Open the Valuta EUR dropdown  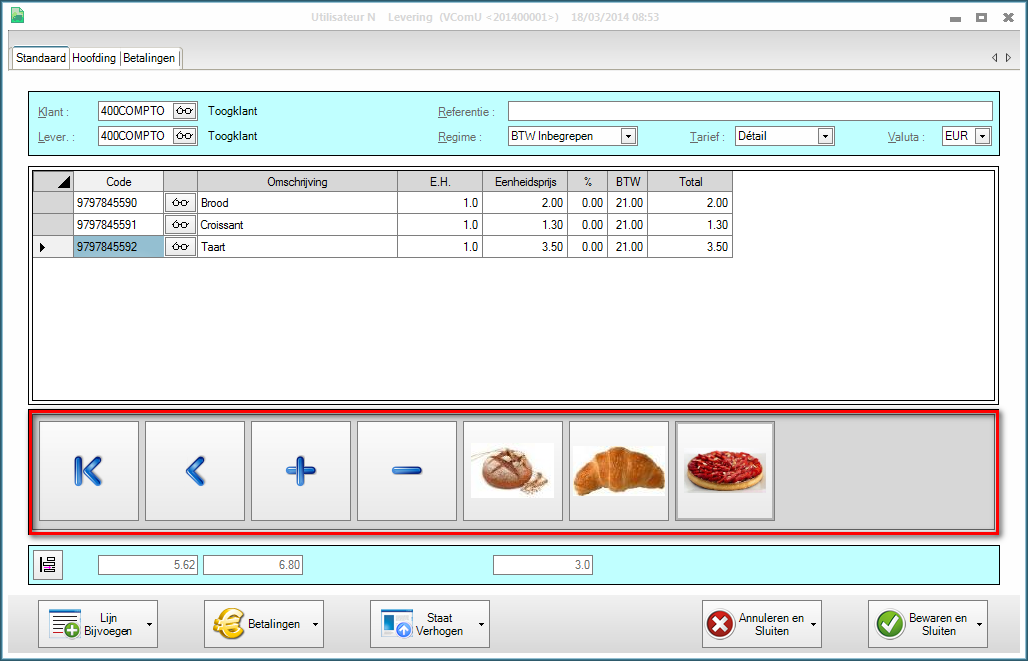[x=982, y=136]
